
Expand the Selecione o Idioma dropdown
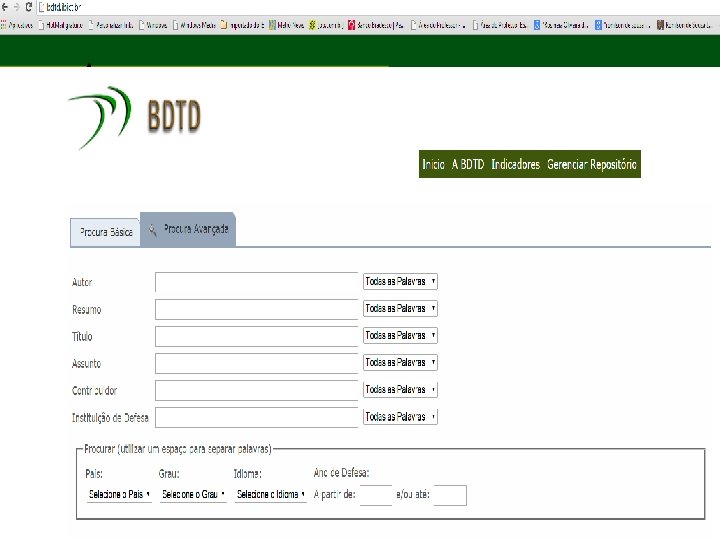[x=270, y=495]
